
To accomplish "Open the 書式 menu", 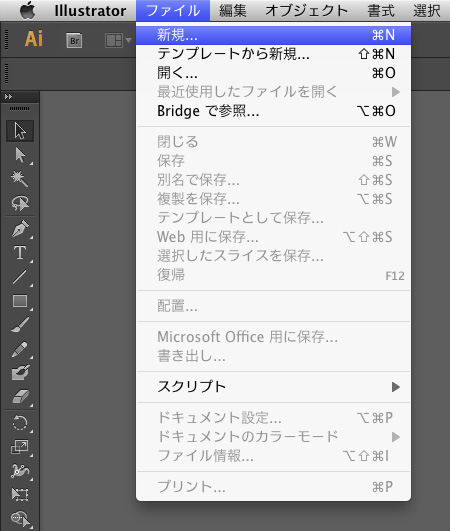I will click(381, 11).
